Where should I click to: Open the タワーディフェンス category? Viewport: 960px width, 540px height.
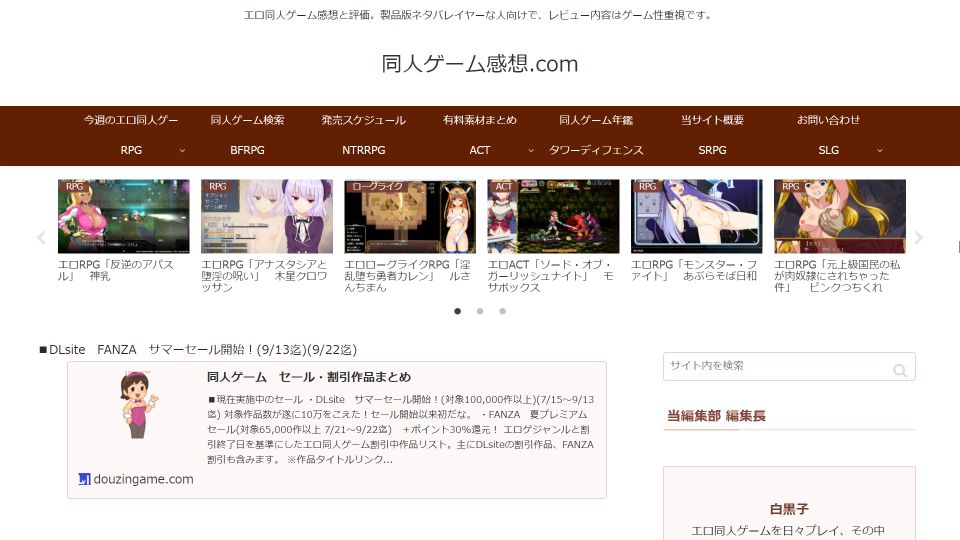point(596,150)
